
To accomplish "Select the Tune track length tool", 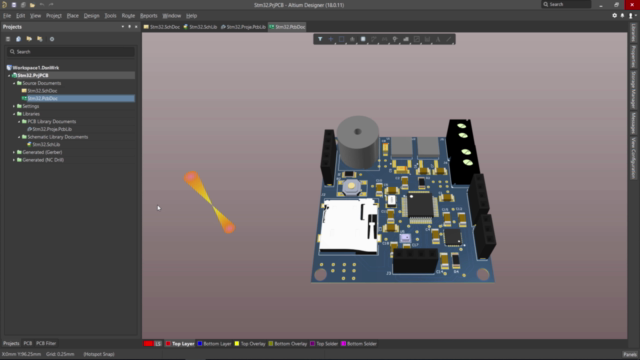I will pyautogui.click(x=384, y=39).
